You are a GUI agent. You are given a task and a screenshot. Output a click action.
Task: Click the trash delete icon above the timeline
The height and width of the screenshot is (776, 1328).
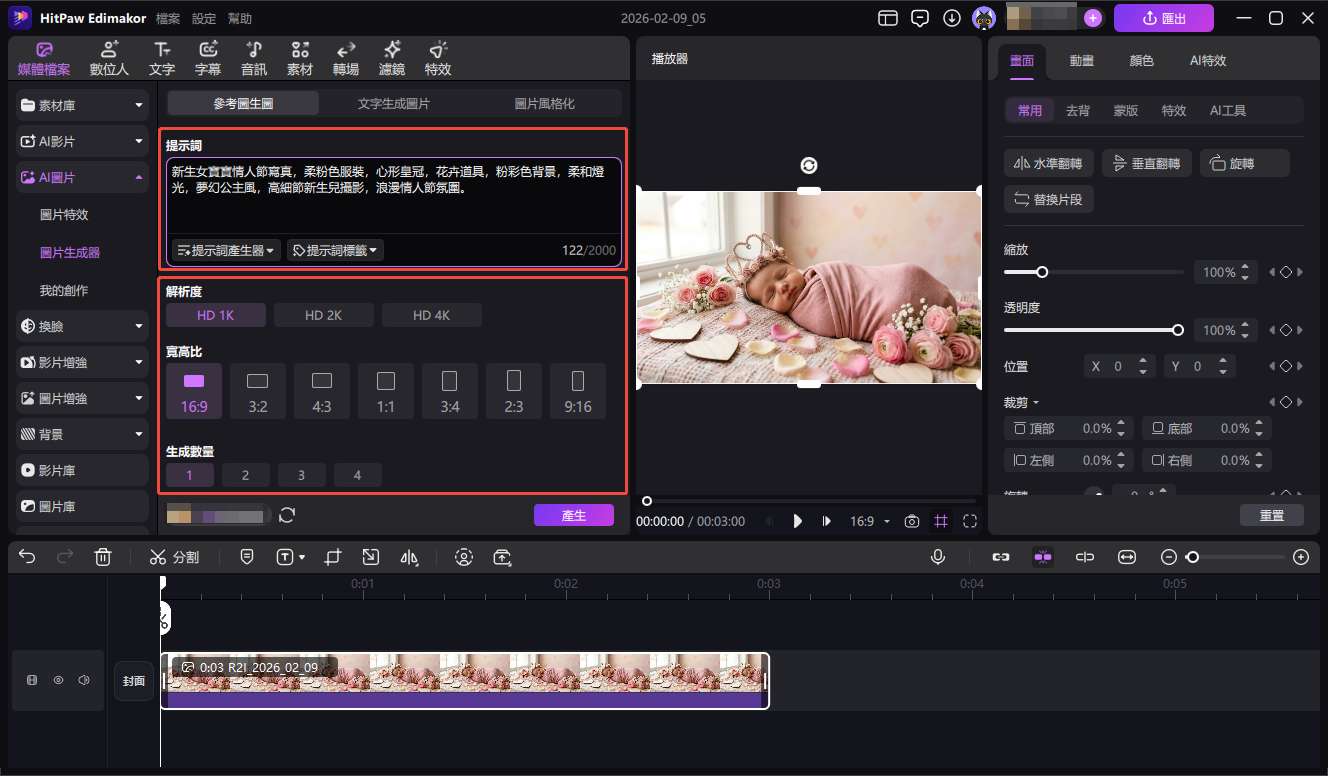click(x=102, y=557)
